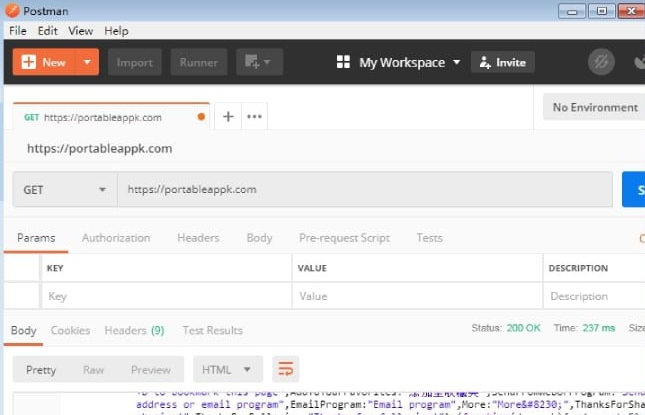Switch to the Params tab
This screenshot has width=645, height=415.
36,238
